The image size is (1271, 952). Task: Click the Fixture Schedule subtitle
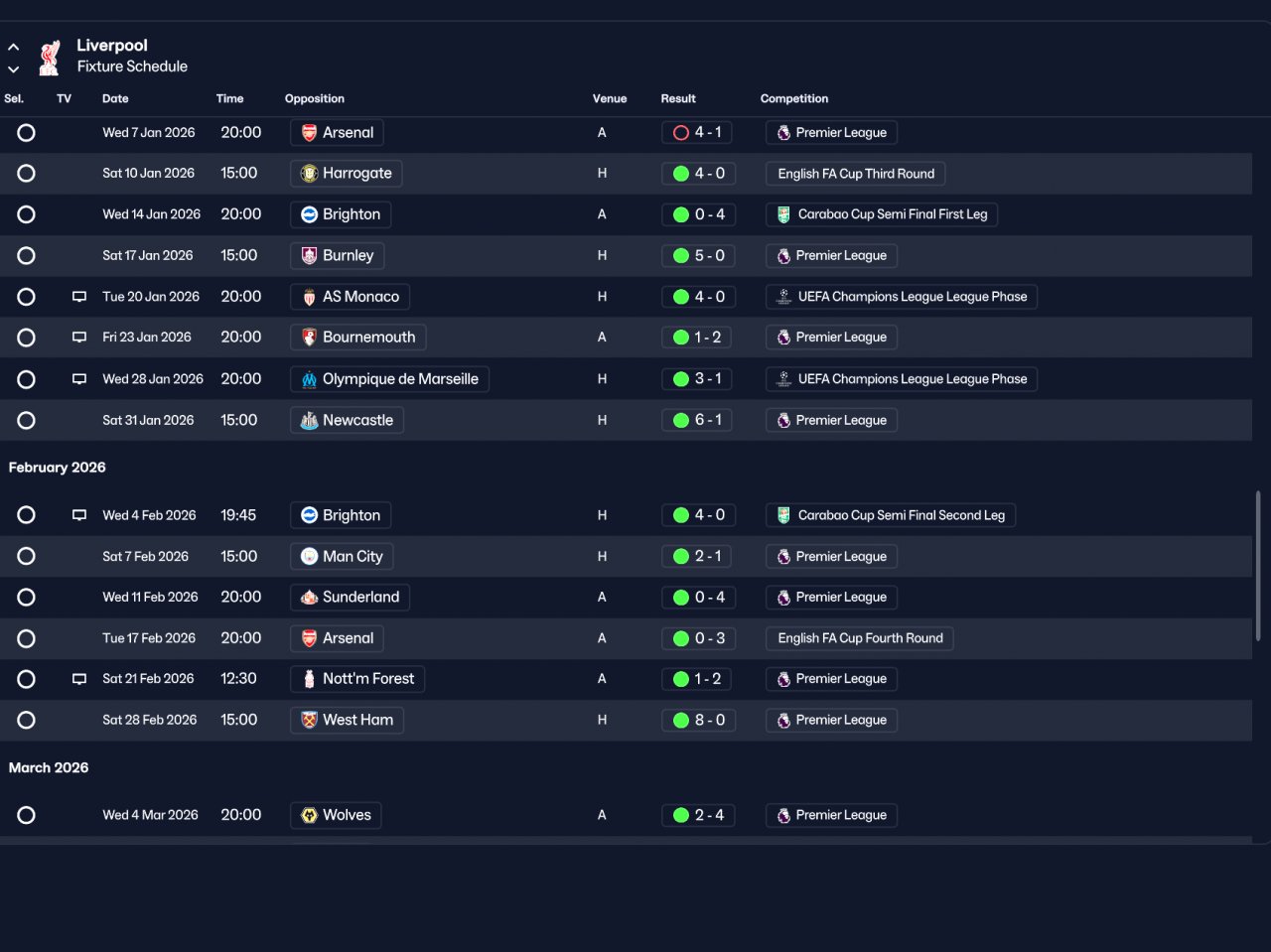pyautogui.click(x=132, y=67)
